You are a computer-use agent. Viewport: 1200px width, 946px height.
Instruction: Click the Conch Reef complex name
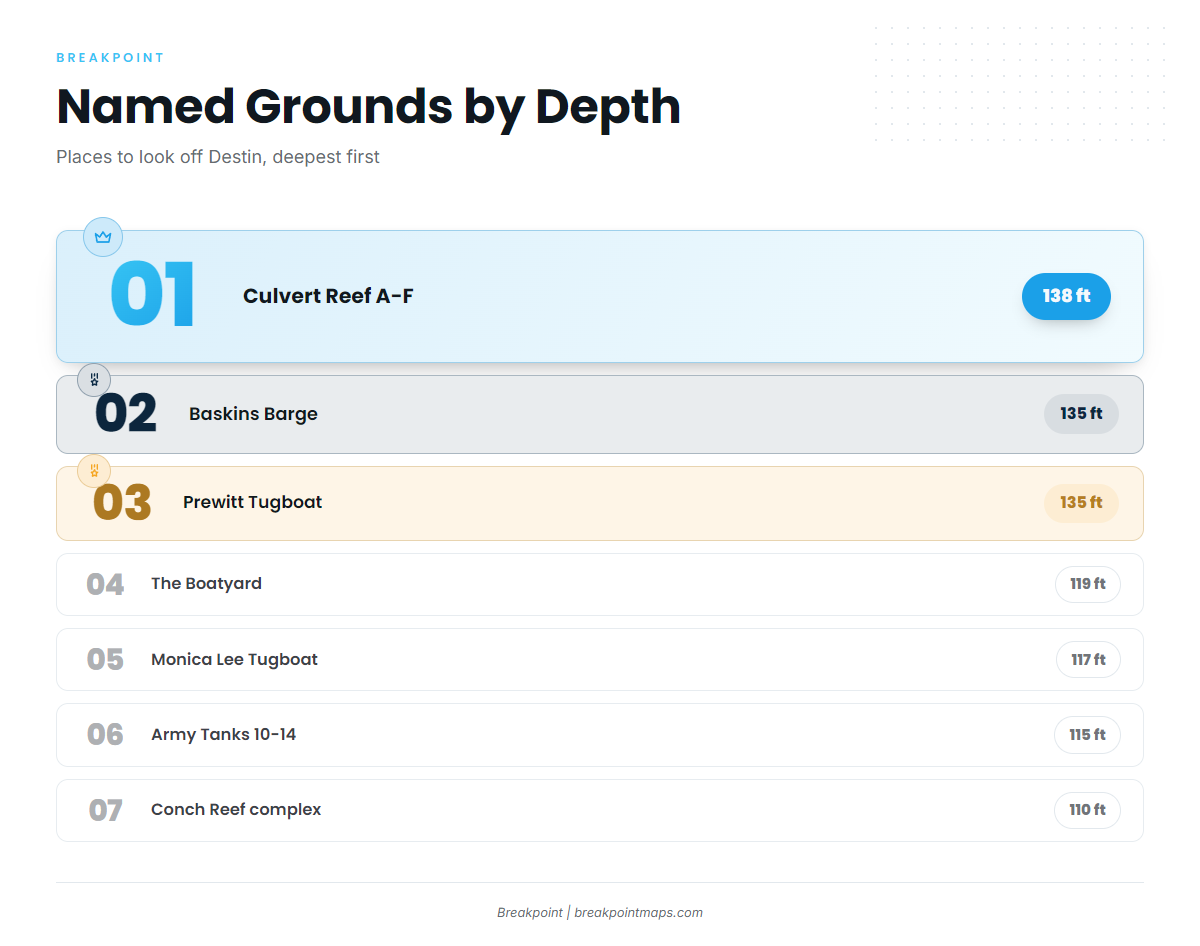pos(236,810)
